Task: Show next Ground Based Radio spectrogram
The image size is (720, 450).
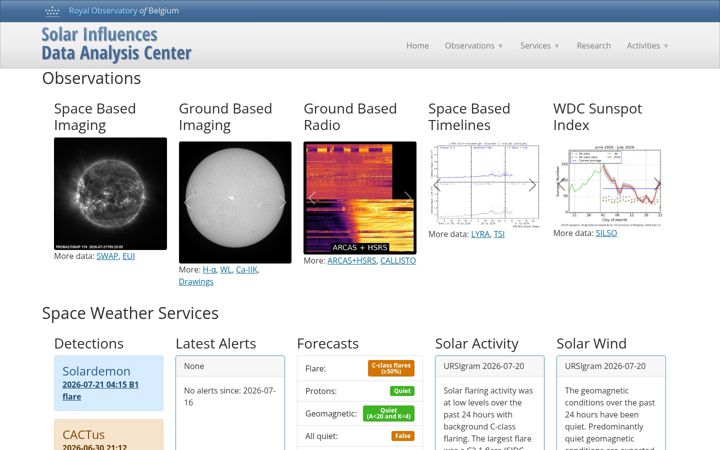Action: pyautogui.click(x=408, y=198)
